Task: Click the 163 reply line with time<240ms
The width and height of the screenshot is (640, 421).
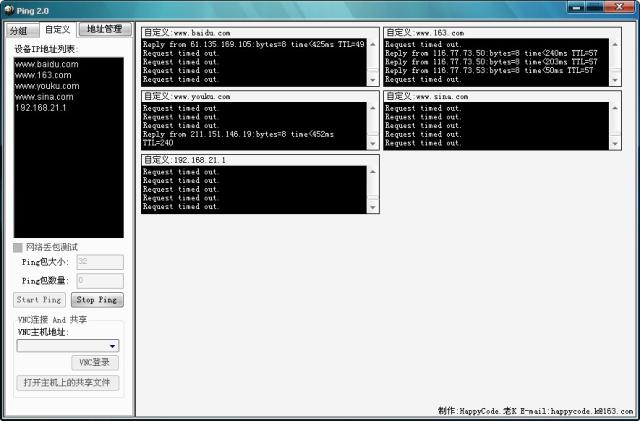Action: (x=491, y=53)
